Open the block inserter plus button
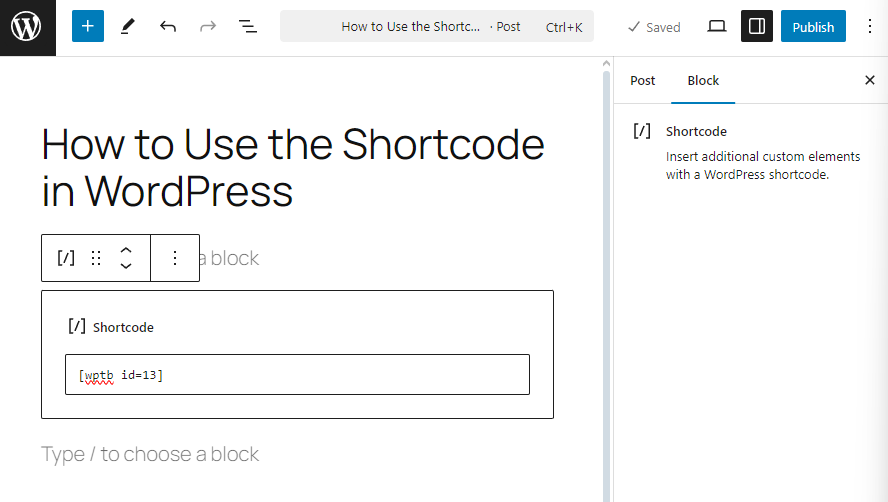 pyautogui.click(x=88, y=26)
